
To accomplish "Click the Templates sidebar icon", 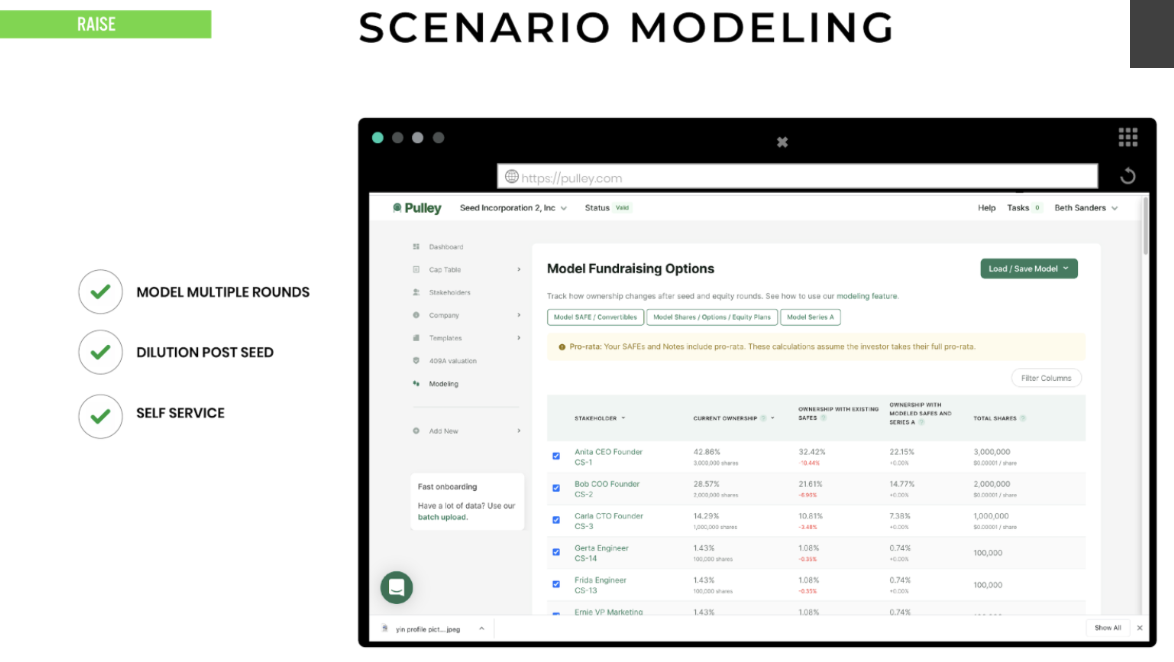I will [416, 338].
